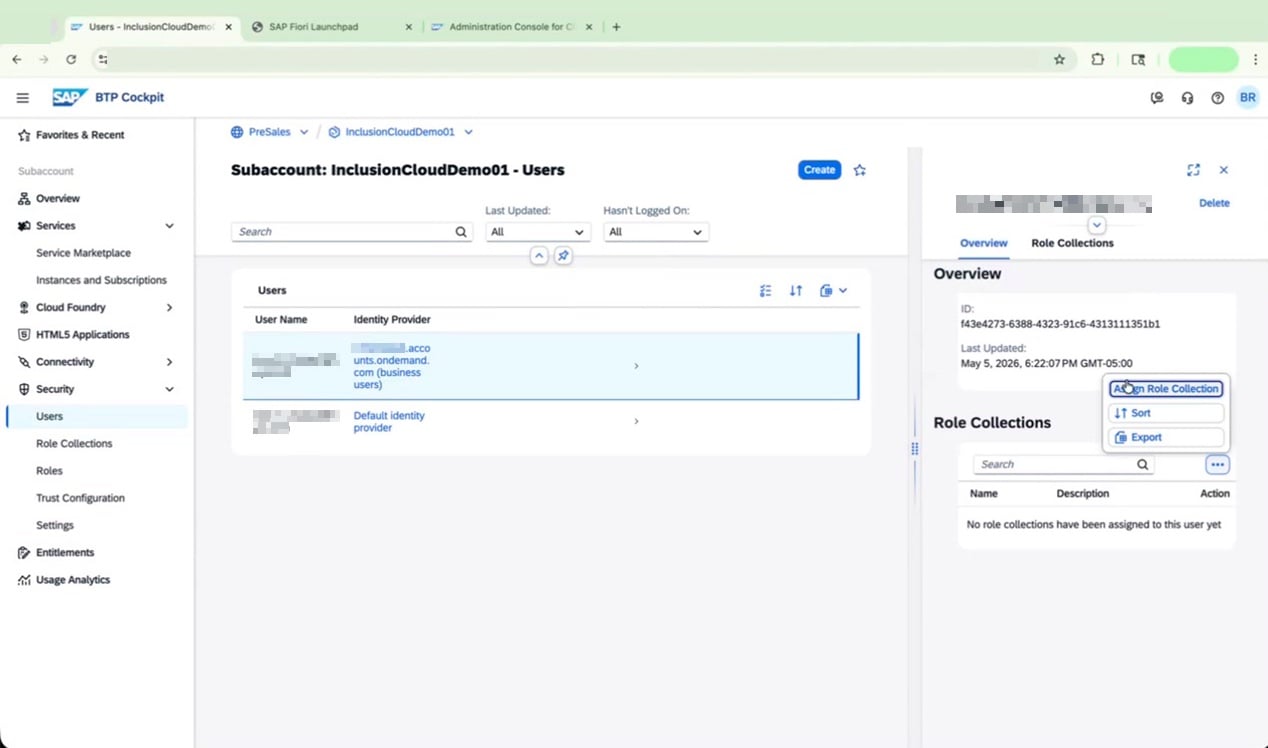This screenshot has width=1268, height=748.
Task: Open a new browser tab
Action: [616, 27]
